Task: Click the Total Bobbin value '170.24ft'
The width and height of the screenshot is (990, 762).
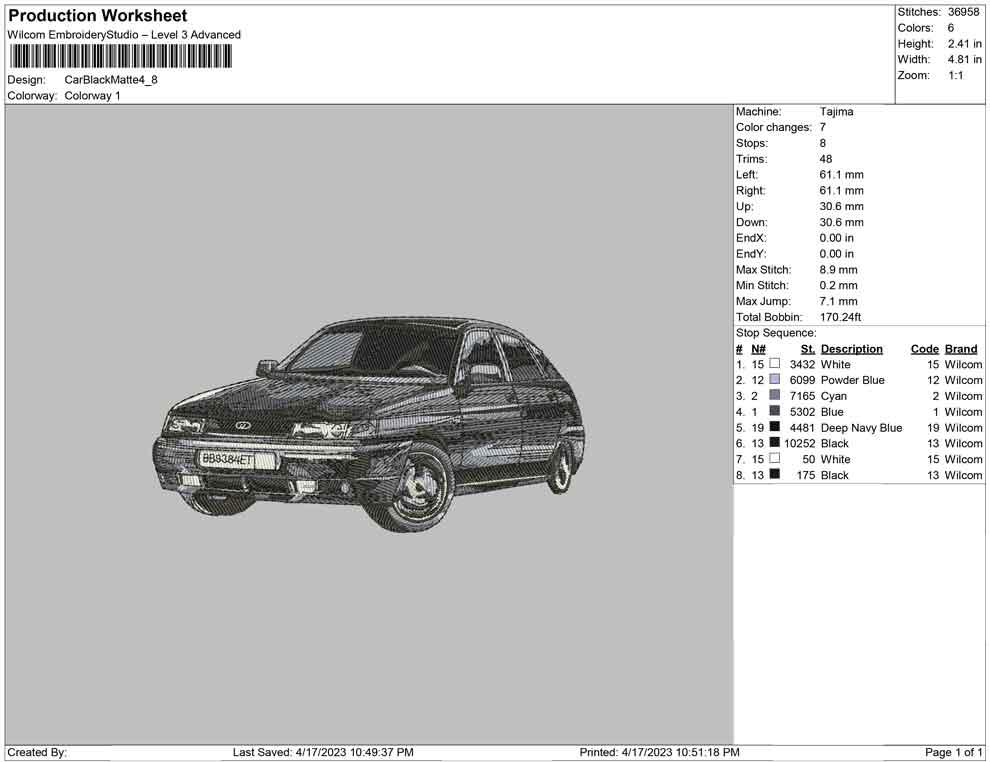Action: click(x=840, y=317)
